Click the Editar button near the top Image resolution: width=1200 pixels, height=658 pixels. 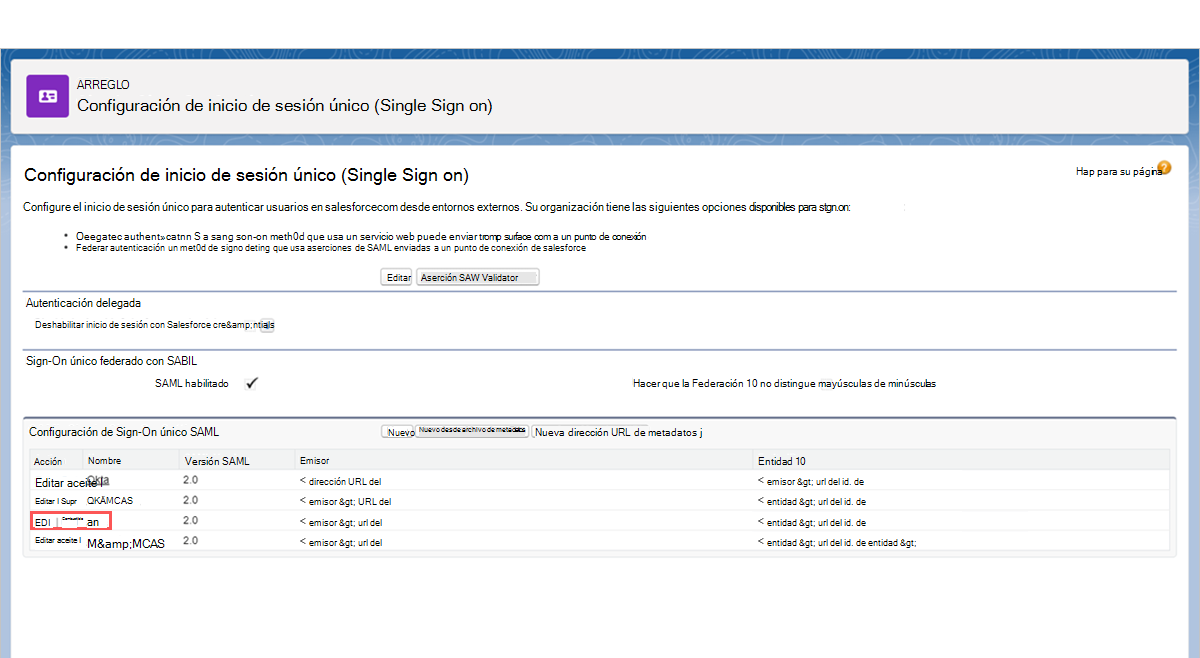396,277
